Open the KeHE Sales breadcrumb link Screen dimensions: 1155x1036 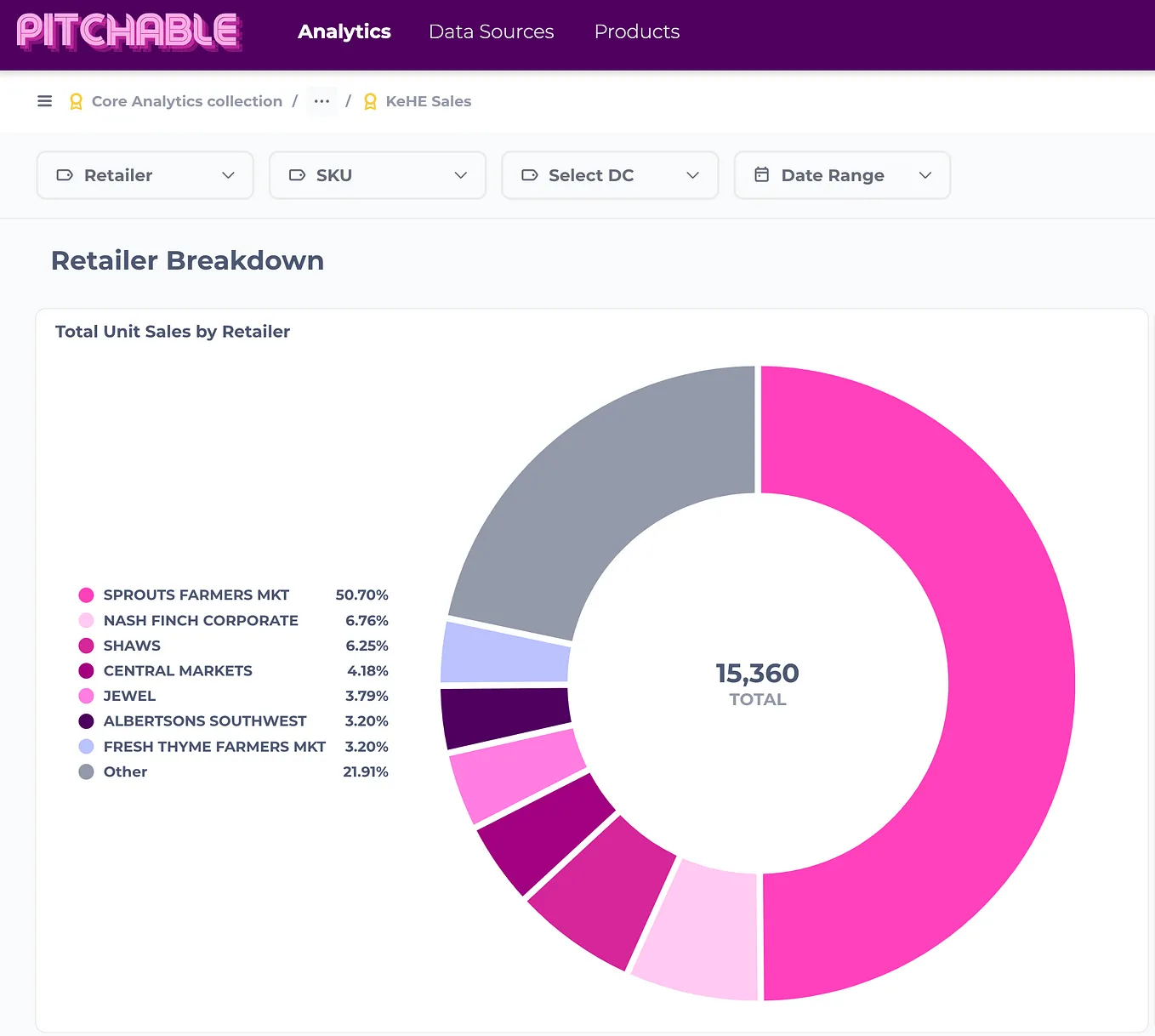pos(429,101)
